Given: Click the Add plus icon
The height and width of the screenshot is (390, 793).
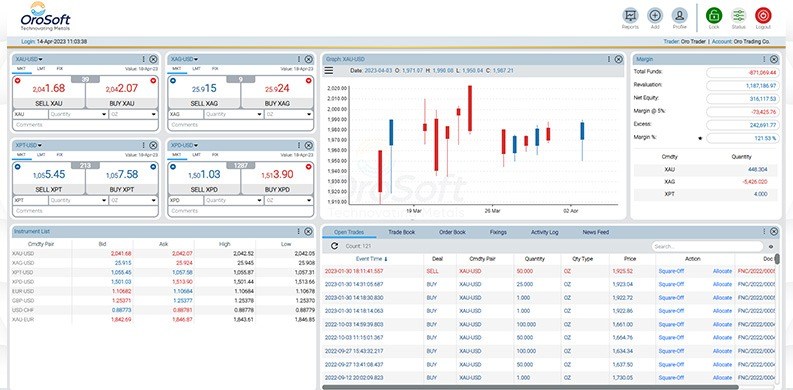Looking at the screenshot, I should pyautogui.click(x=655, y=16).
